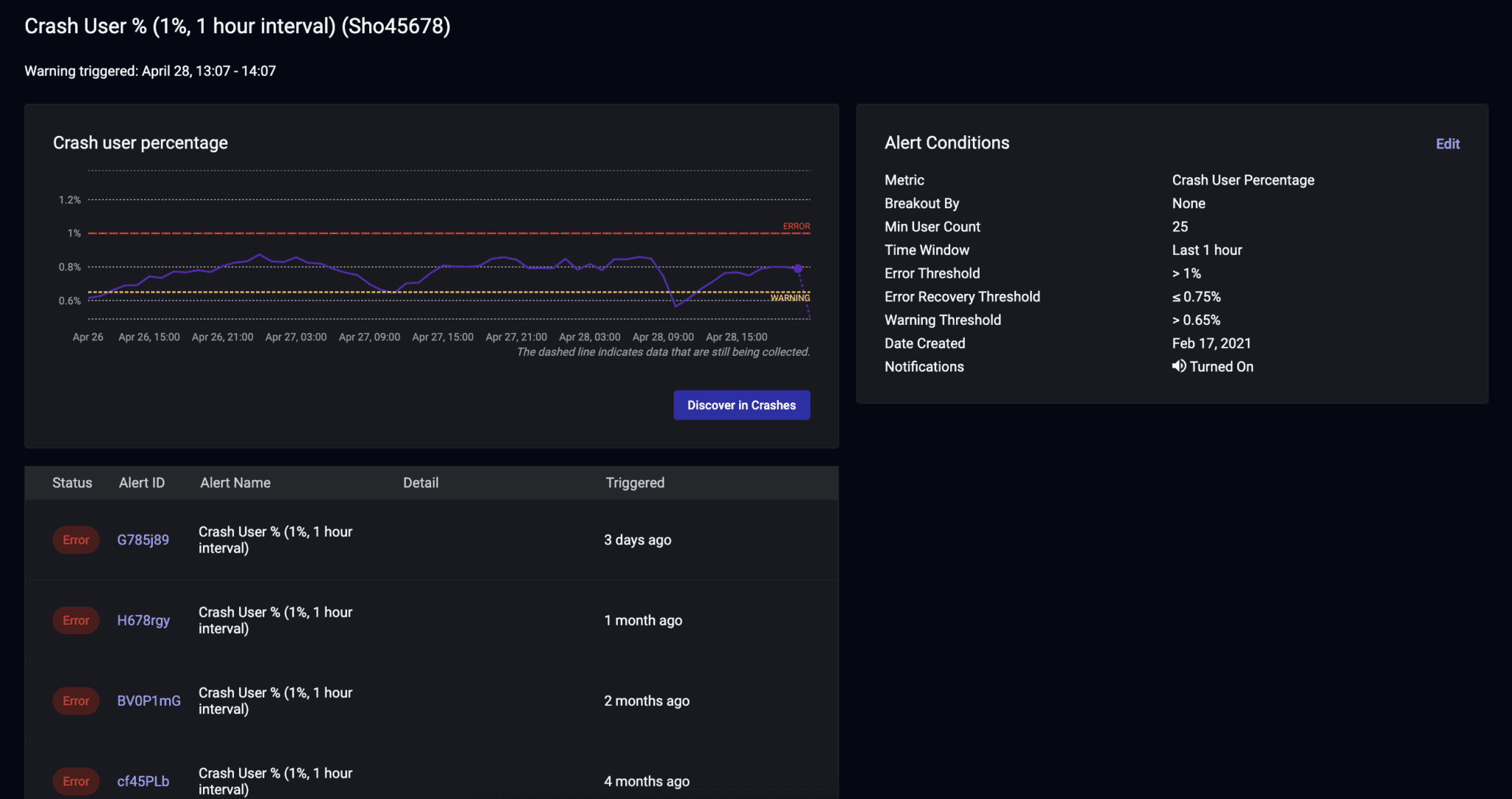The height and width of the screenshot is (799, 1512).
Task: Click the ERROR threshold line label
Action: pyautogui.click(x=796, y=226)
